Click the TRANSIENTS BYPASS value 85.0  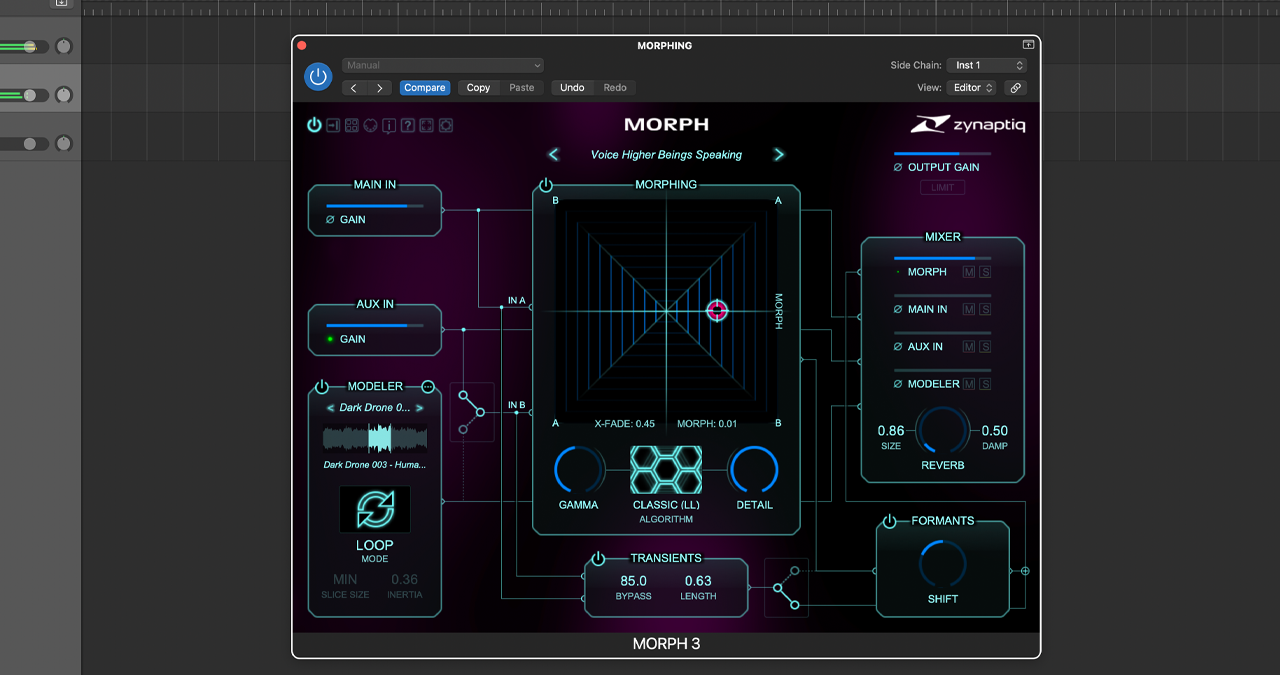point(634,581)
